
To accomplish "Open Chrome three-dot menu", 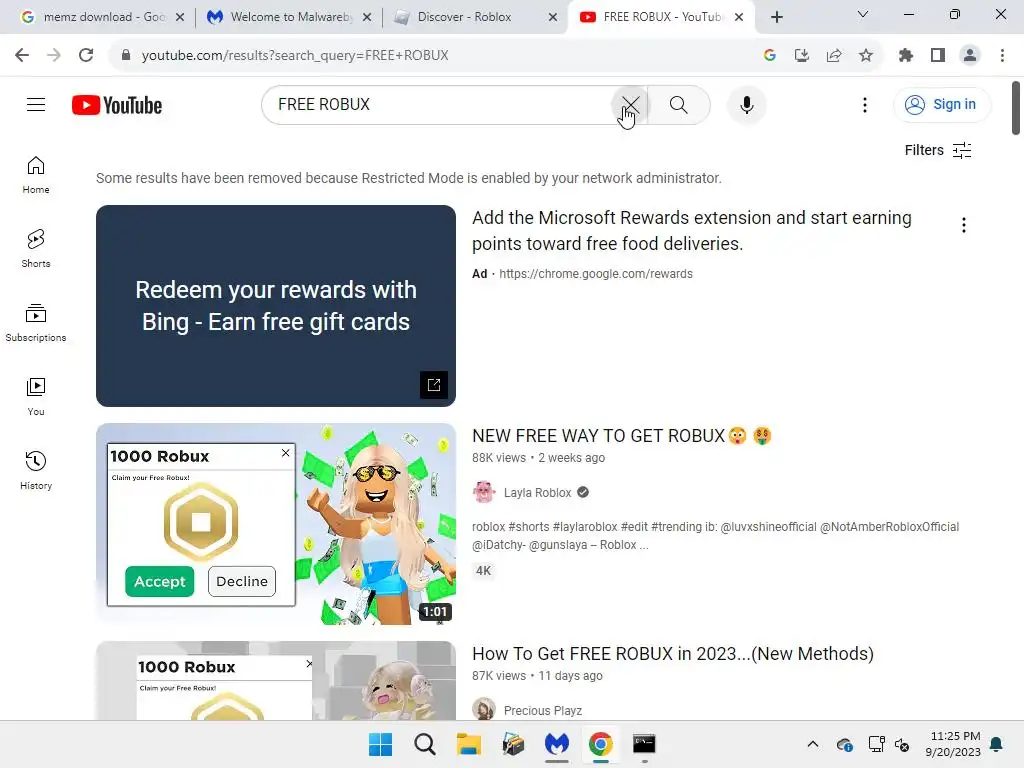I will coord(1002,55).
